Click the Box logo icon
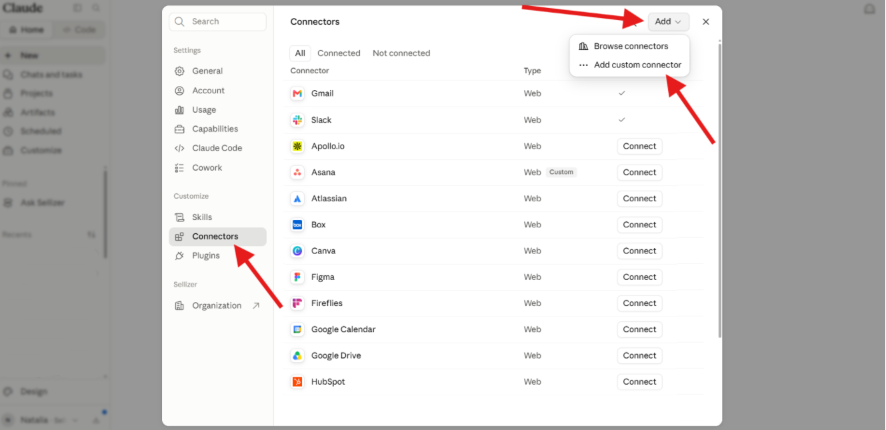 pyautogui.click(x=297, y=225)
